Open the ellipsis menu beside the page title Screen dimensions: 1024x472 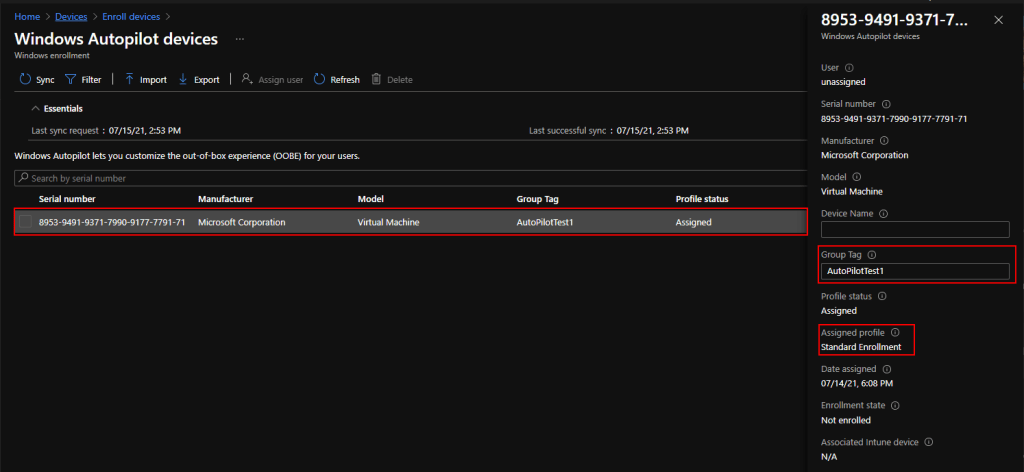239,39
